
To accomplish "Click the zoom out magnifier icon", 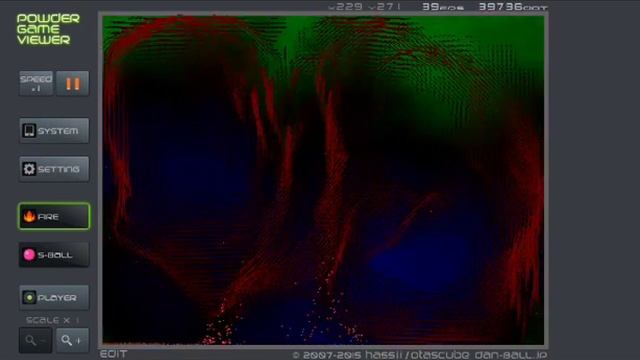I will [36, 340].
